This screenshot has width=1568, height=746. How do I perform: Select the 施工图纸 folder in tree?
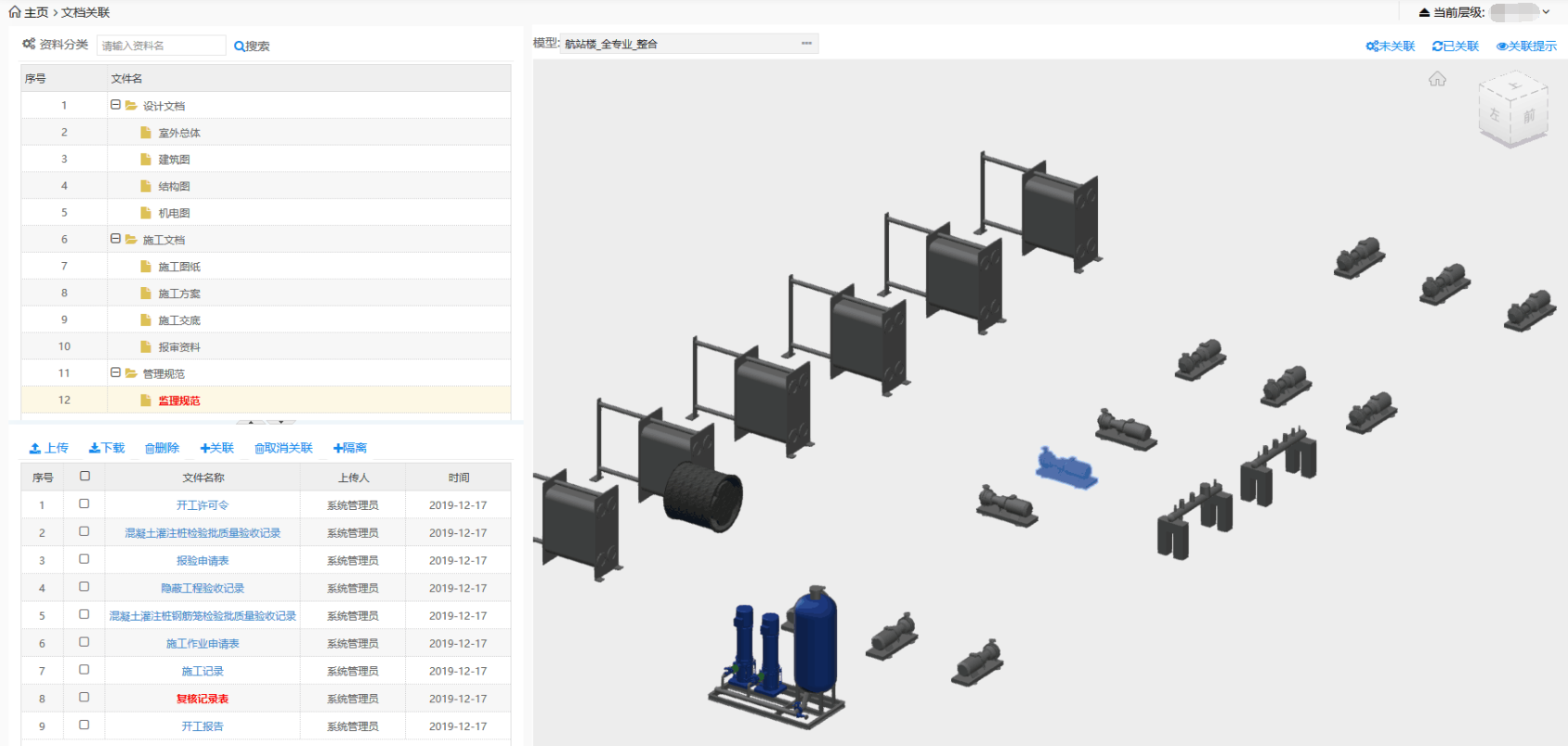(x=178, y=267)
